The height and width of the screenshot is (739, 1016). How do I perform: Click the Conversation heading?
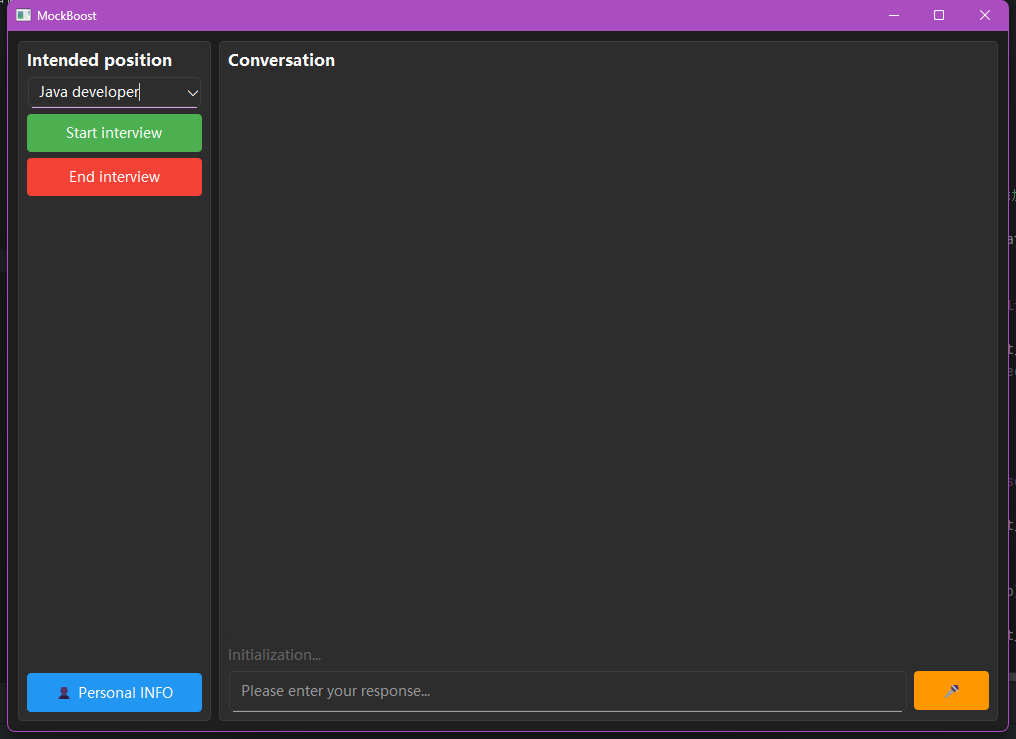pyautogui.click(x=281, y=60)
